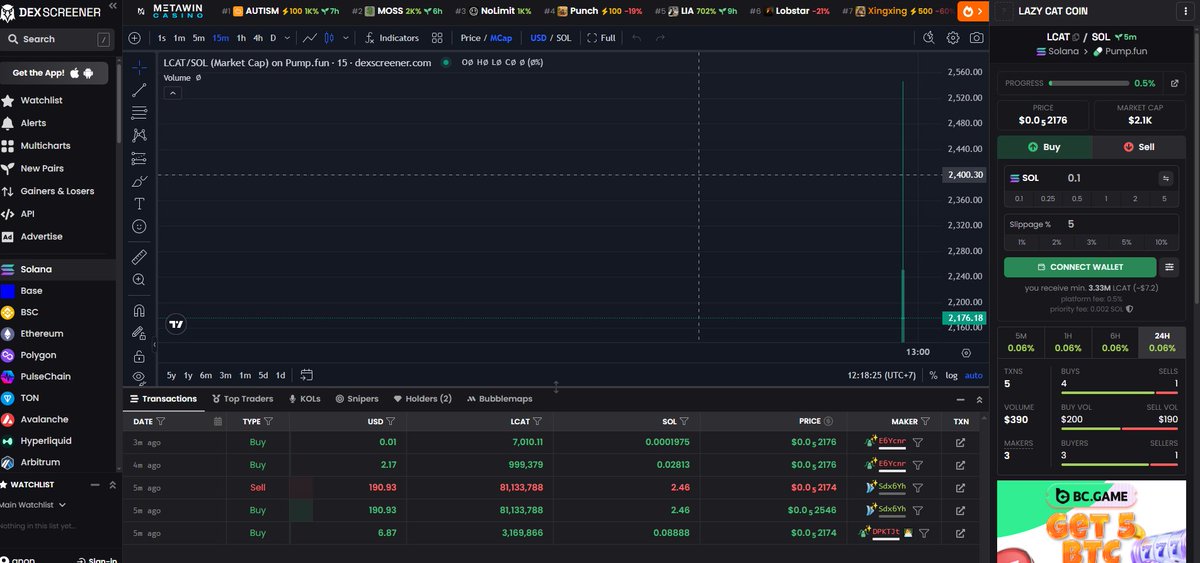The width and height of the screenshot is (1200, 563).
Task: Toggle the lock all drawings tool
Action: pos(139,356)
